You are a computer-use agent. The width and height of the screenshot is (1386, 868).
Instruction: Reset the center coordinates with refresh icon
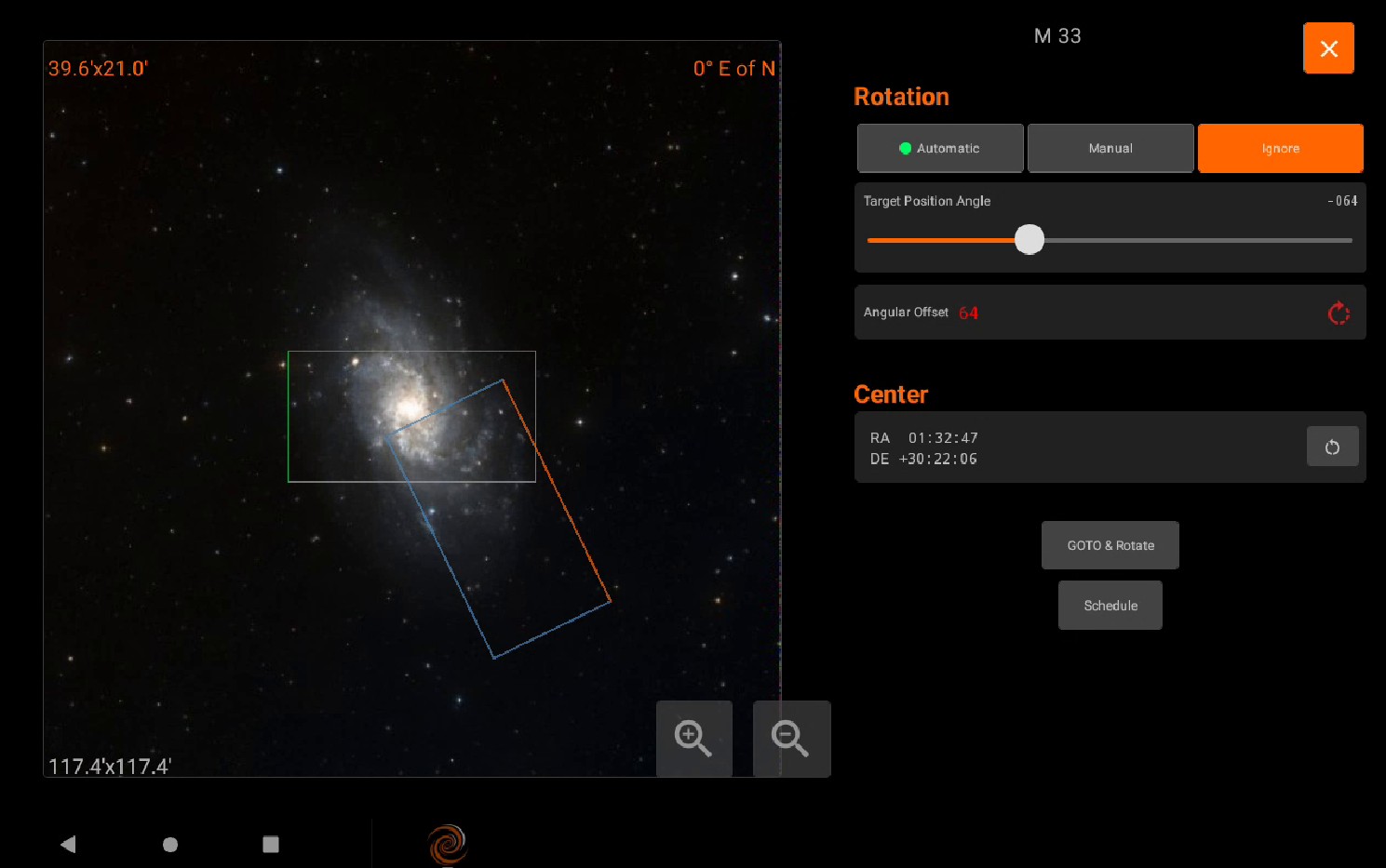(x=1332, y=447)
